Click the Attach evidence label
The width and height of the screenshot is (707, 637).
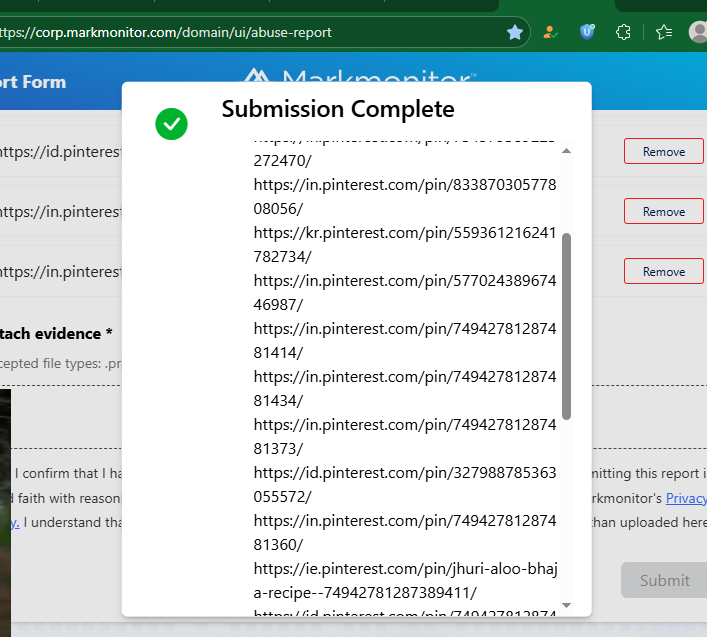(56, 334)
